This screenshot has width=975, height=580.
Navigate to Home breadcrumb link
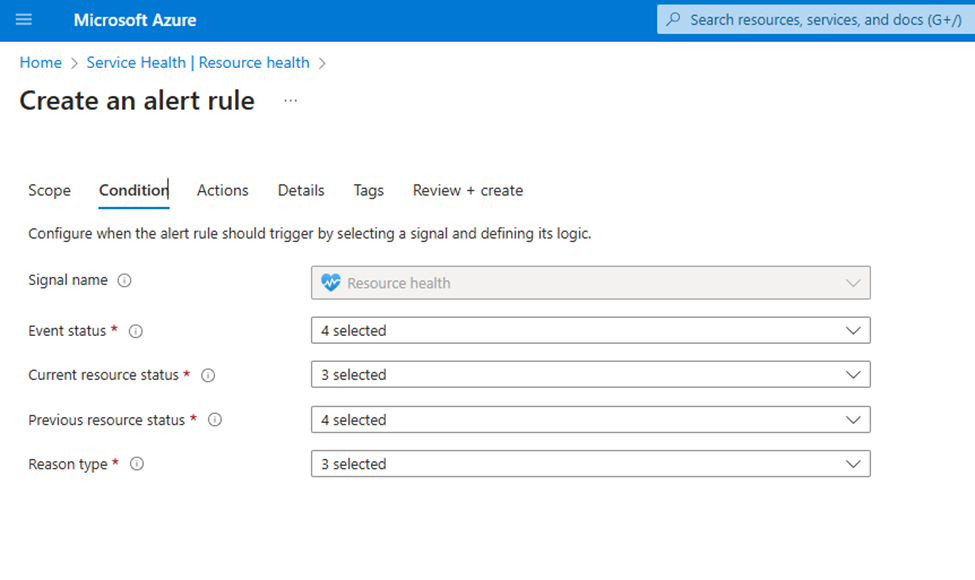click(40, 62)
